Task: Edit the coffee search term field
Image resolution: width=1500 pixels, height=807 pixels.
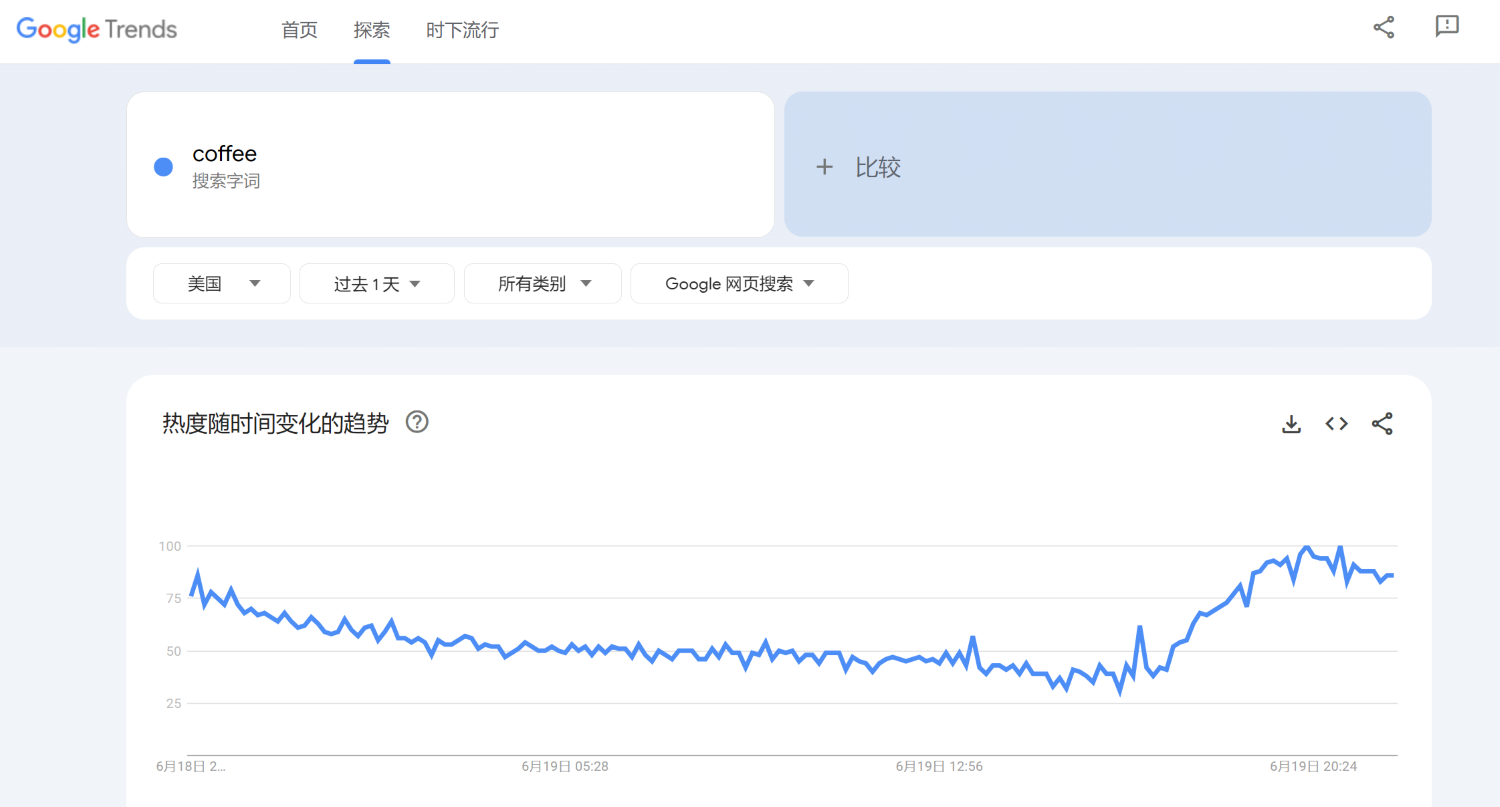Action: click(x=450, y=165)
